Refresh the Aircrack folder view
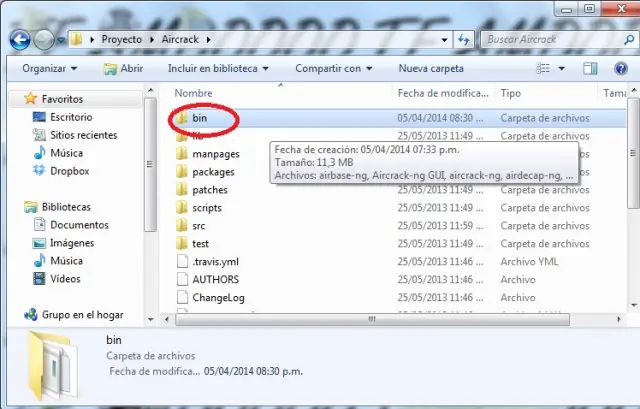The height and width of the screenshot is (409, 640). coord(463,40)
